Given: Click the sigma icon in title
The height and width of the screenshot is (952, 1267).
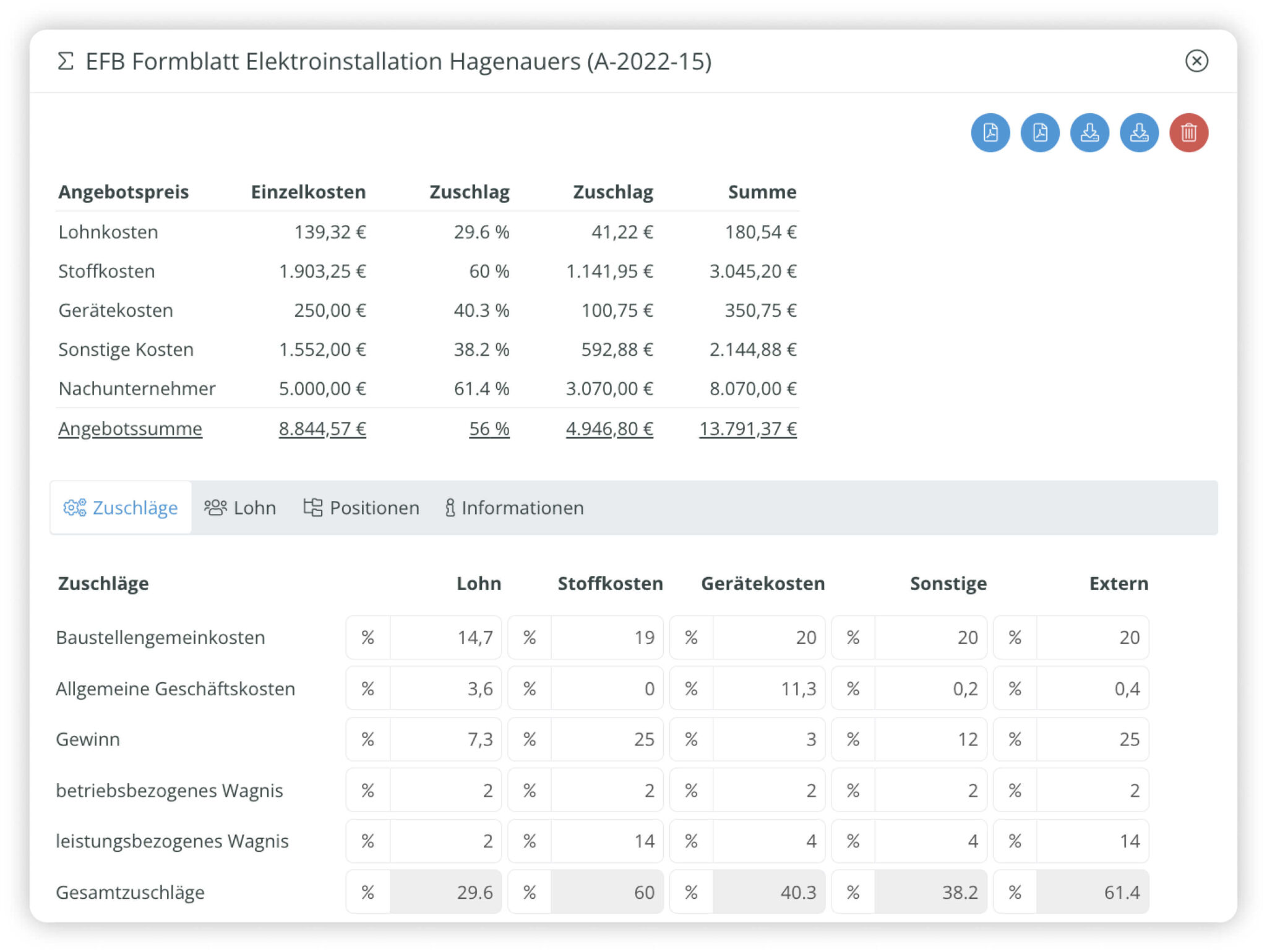Looking at the screenshot, I should [x=66, y=61].
